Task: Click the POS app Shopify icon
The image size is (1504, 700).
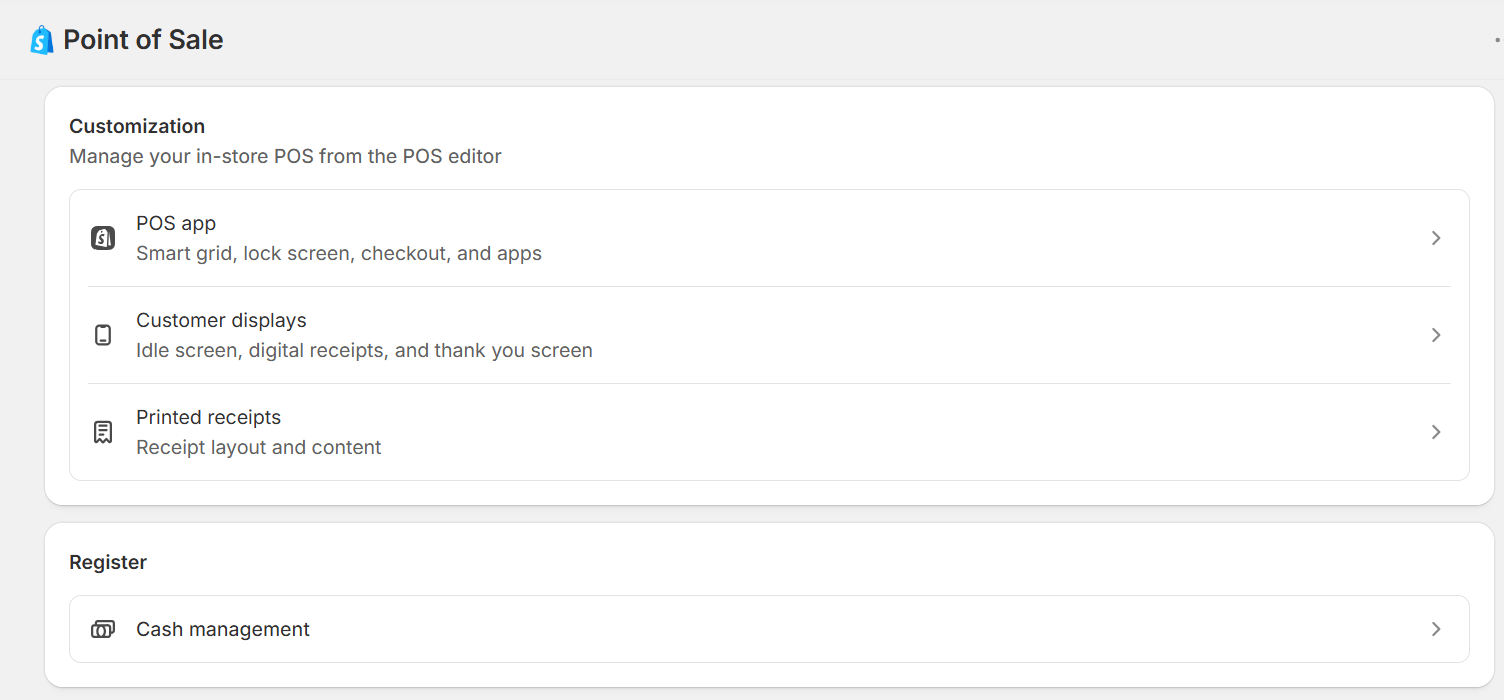Action: pyautogui.click(x=103, y=238)
